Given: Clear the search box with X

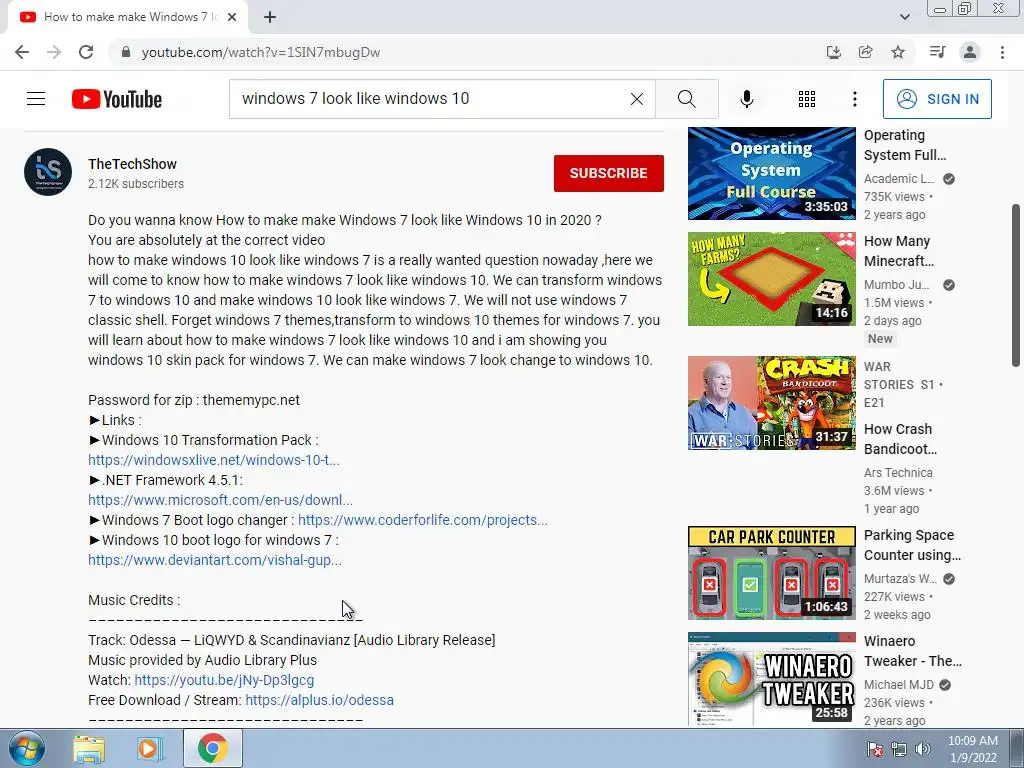Looking at the screenshot, I should (x=637, y=99).
